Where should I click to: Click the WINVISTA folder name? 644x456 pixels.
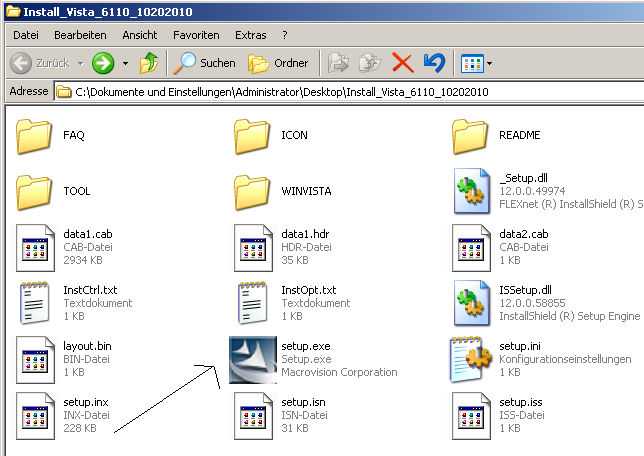pos(306,191)
